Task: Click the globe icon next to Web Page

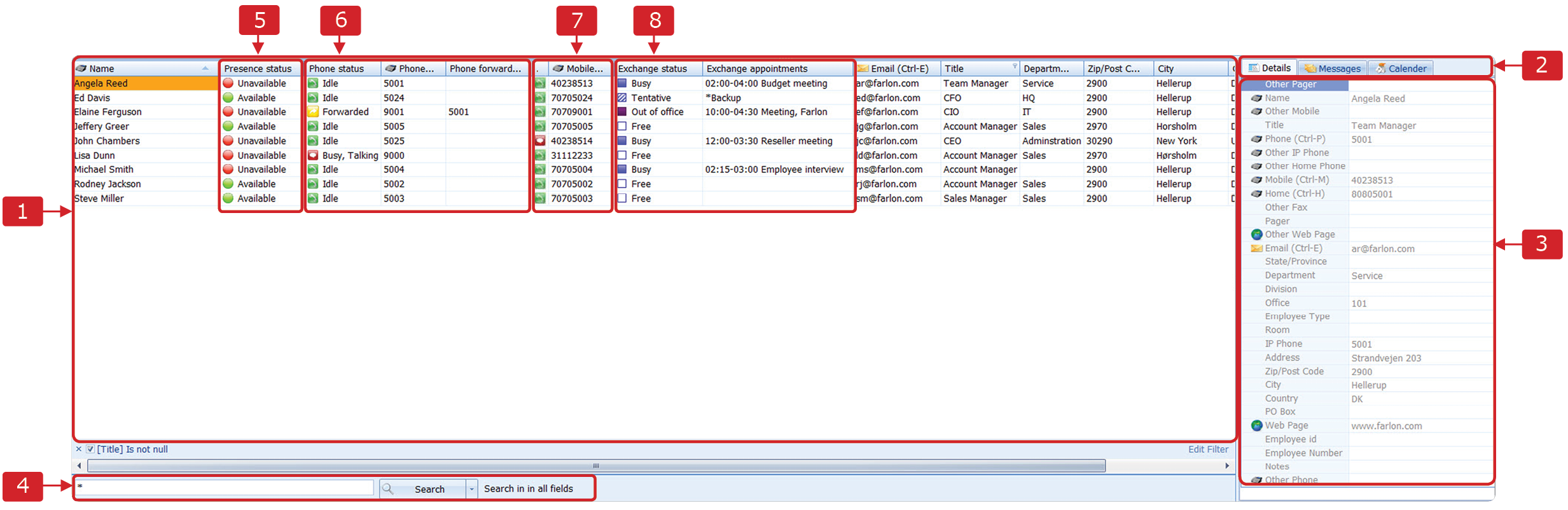Action: tap(1256, 425)
